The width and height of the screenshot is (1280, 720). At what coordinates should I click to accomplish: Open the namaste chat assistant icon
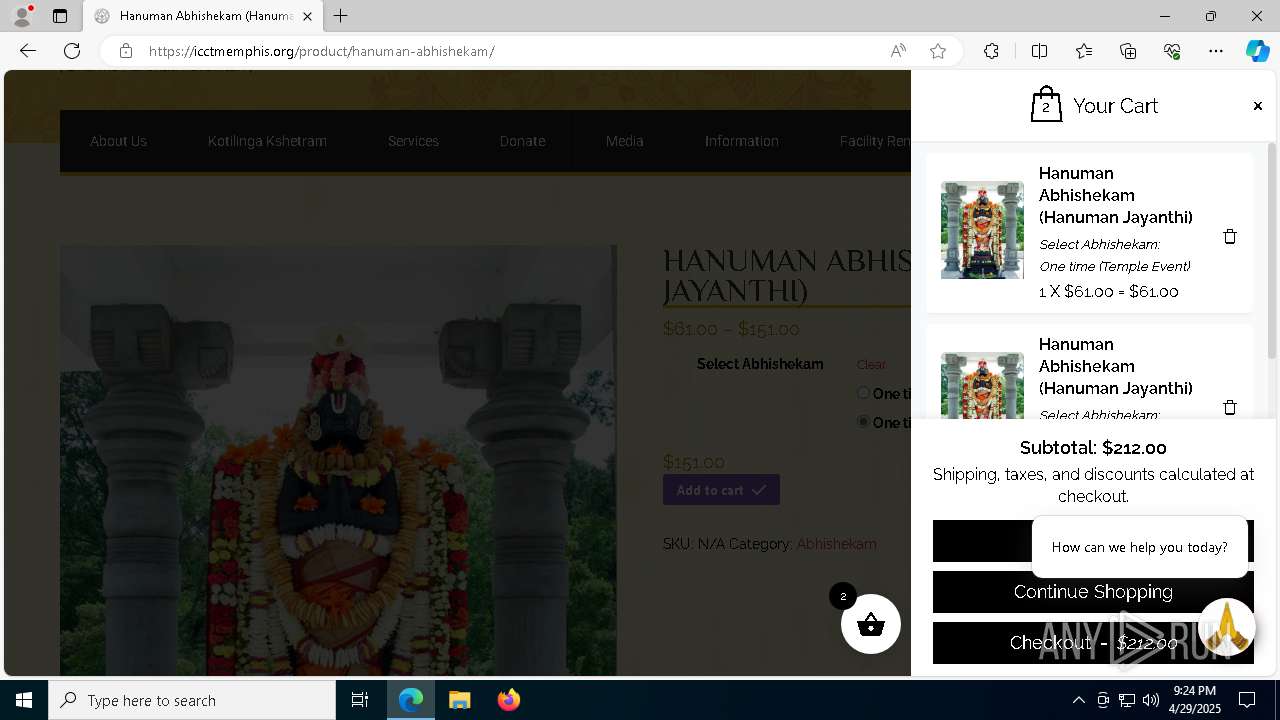[x=1226, y=627]
